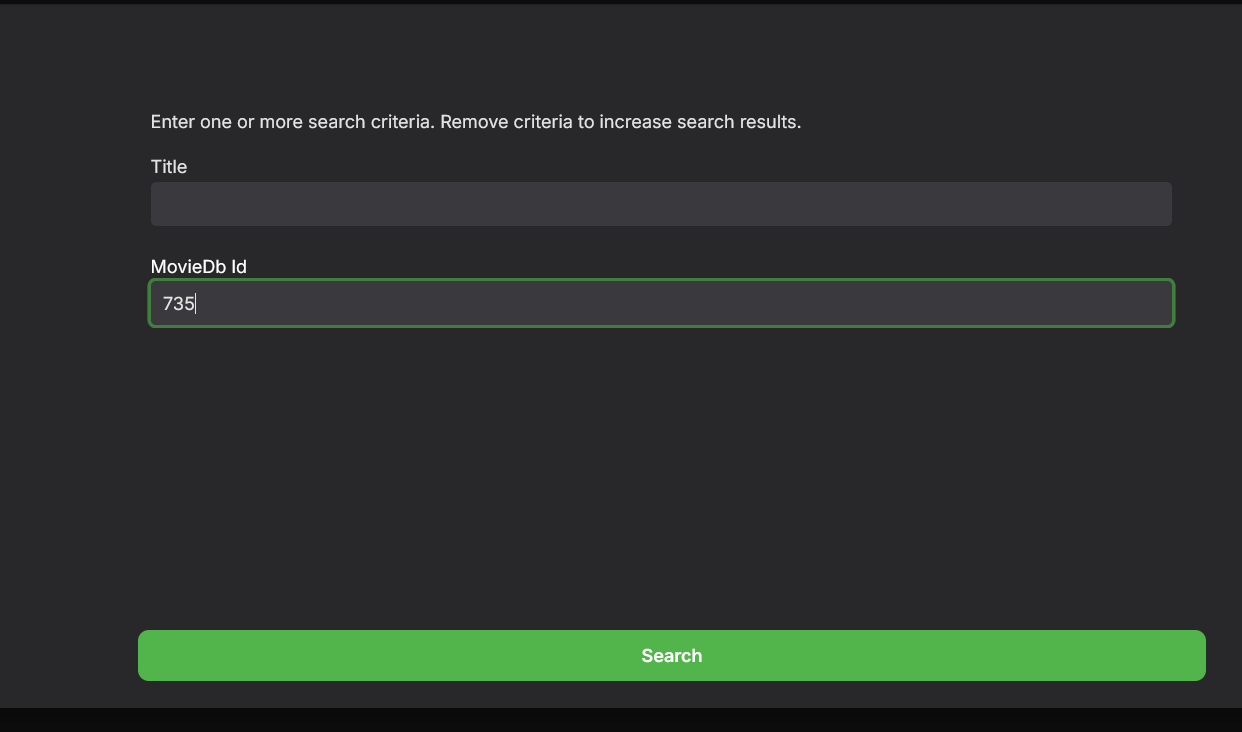Activate the MovieDb Id text box

tap(660, 303)
